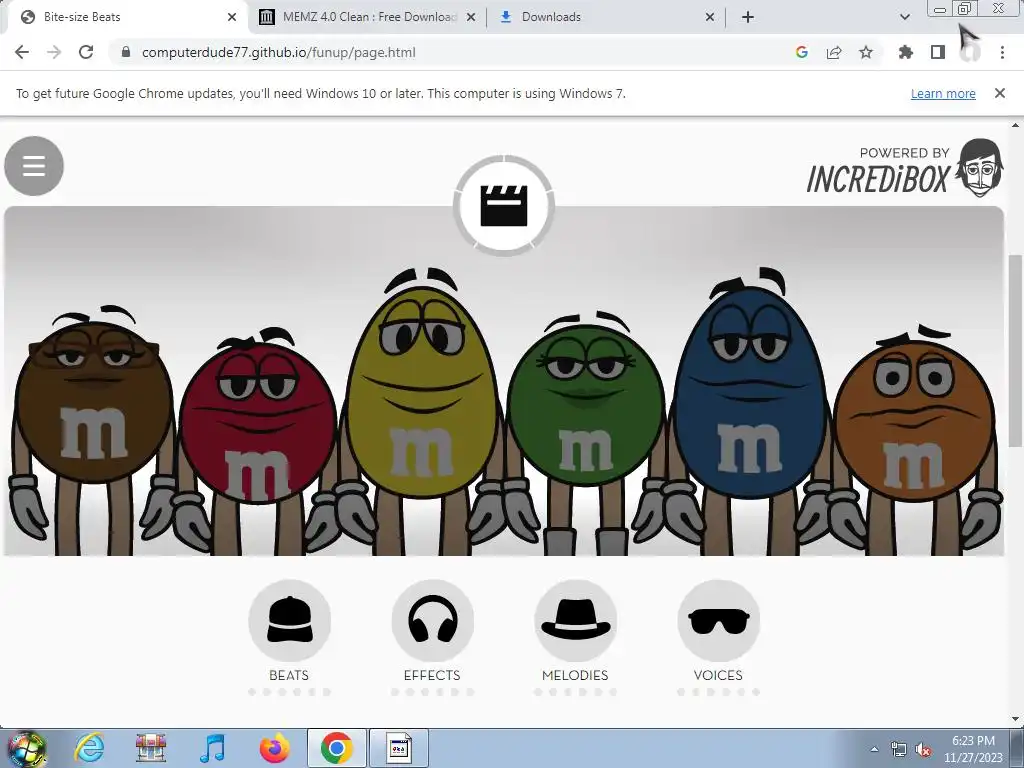This screenshot has height=768, width=1024.
Task: Select the Melodies hat icon
Action: (575, 620)
